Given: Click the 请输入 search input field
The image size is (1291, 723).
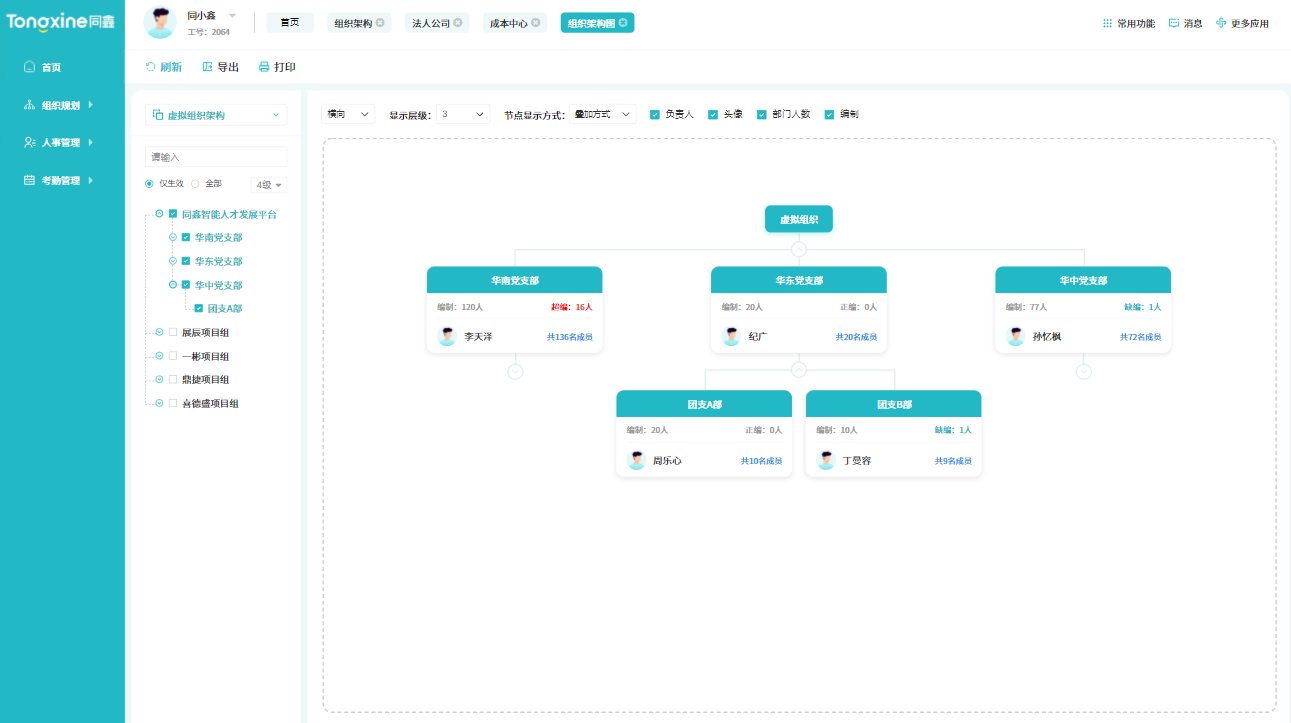Looking at the screenshot, I should click(215, 156).
